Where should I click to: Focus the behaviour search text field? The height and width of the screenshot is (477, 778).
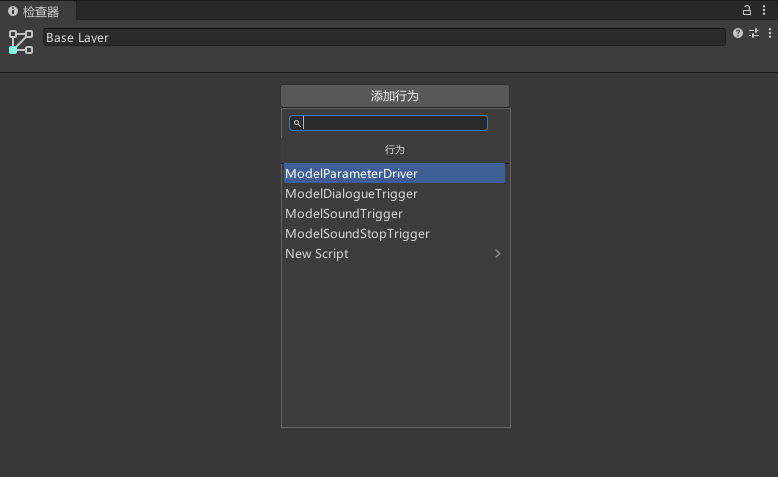pos(394,123)
